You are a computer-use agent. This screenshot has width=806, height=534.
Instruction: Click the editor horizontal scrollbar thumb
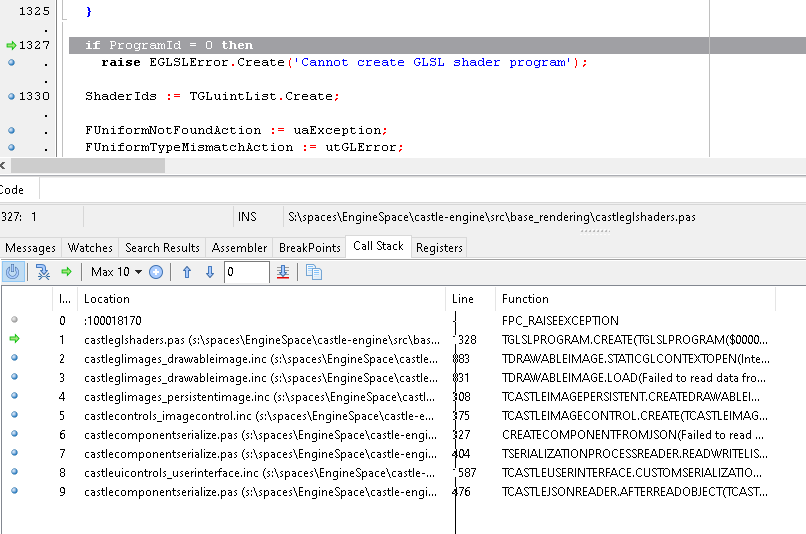[x=88, y=165]
